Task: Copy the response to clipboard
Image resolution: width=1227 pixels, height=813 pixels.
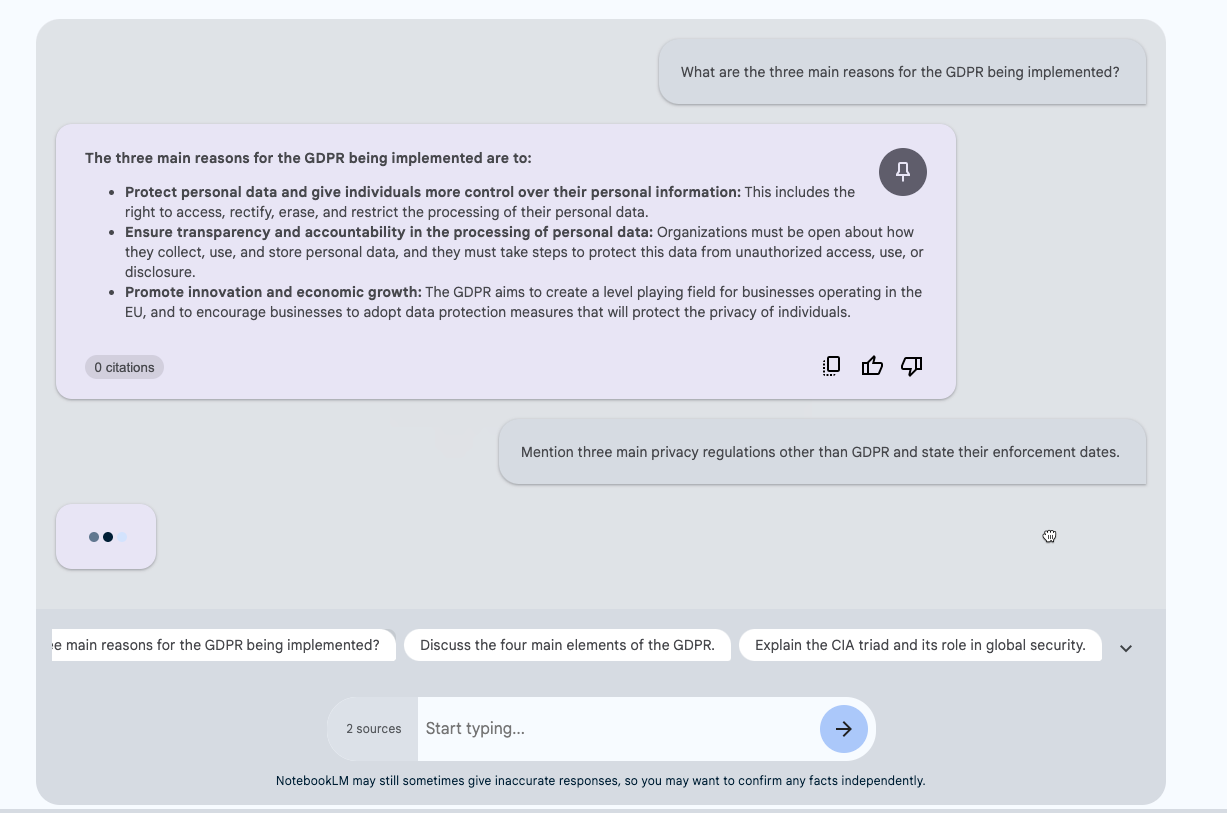Action: 831,366
